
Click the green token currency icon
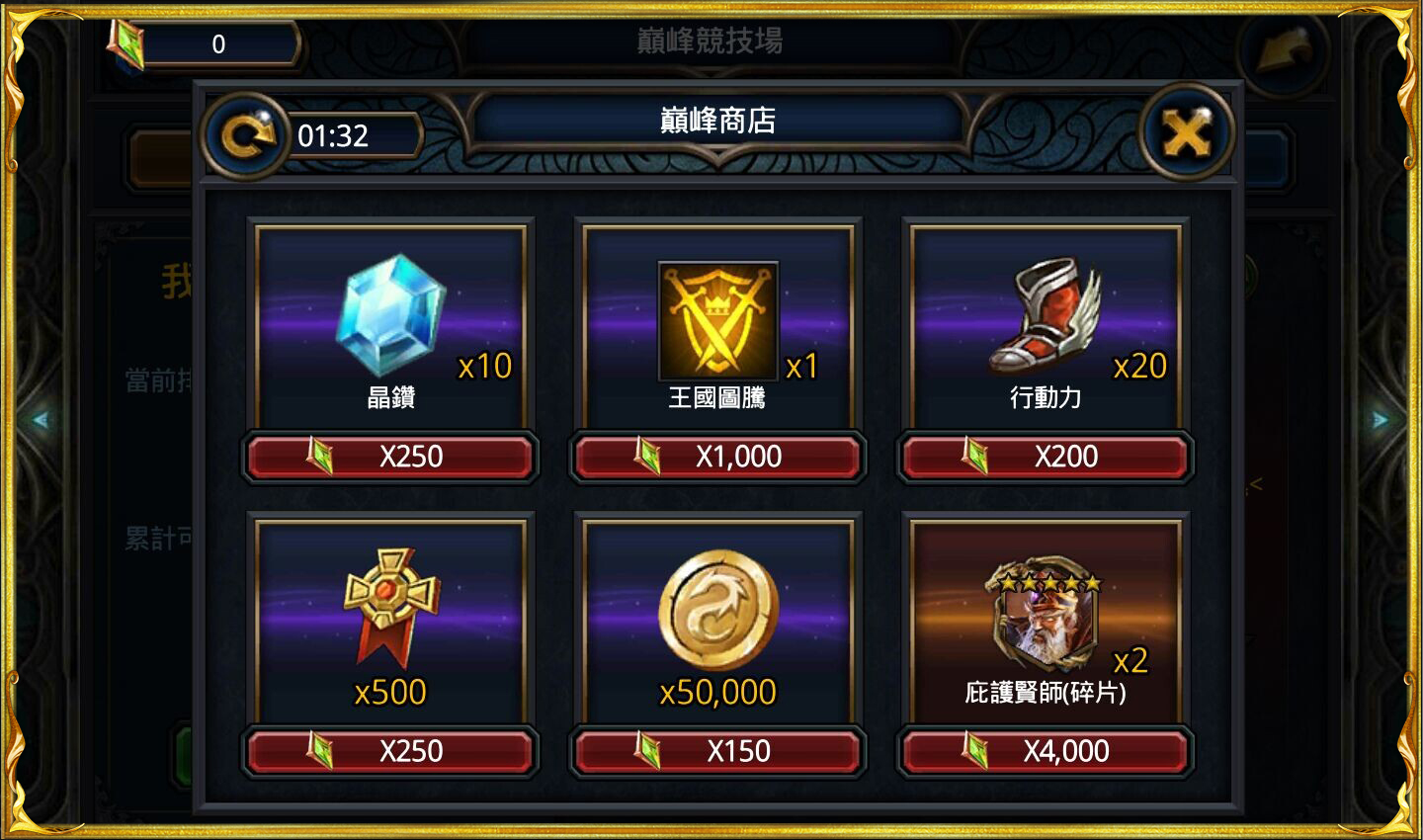(x=126, y=44)
